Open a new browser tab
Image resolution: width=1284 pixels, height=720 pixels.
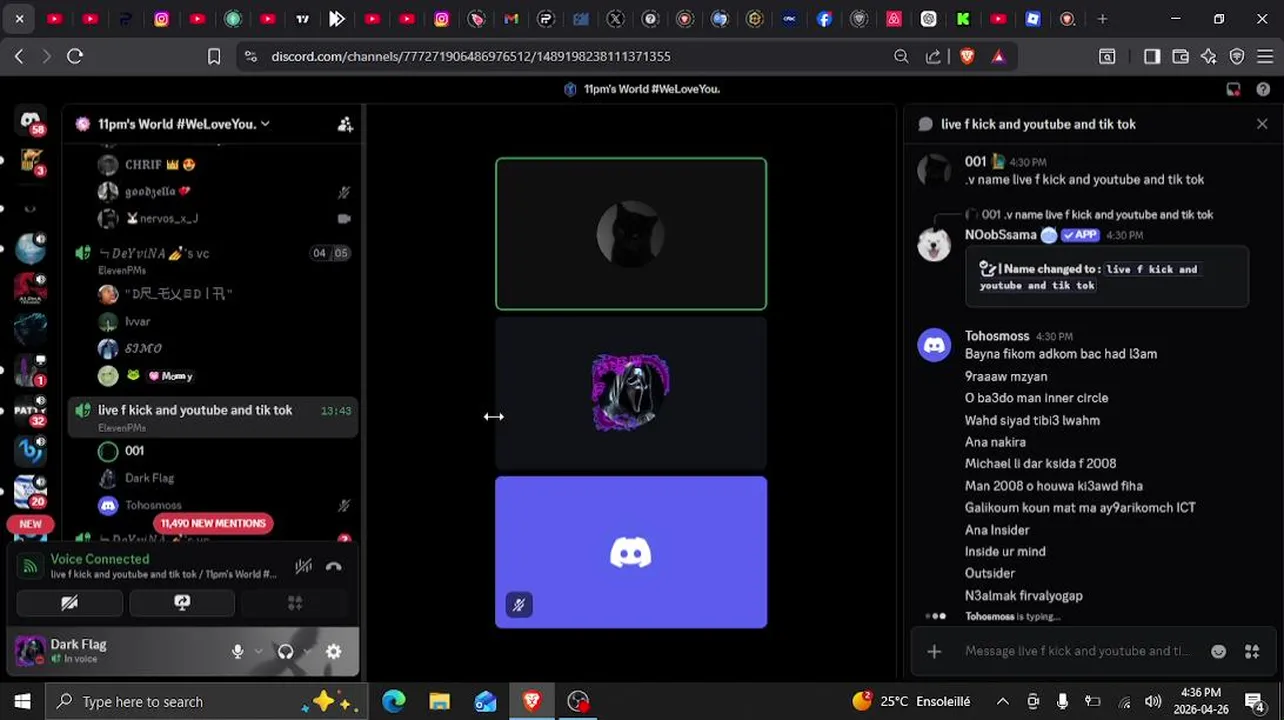[x=1102, y=19]
